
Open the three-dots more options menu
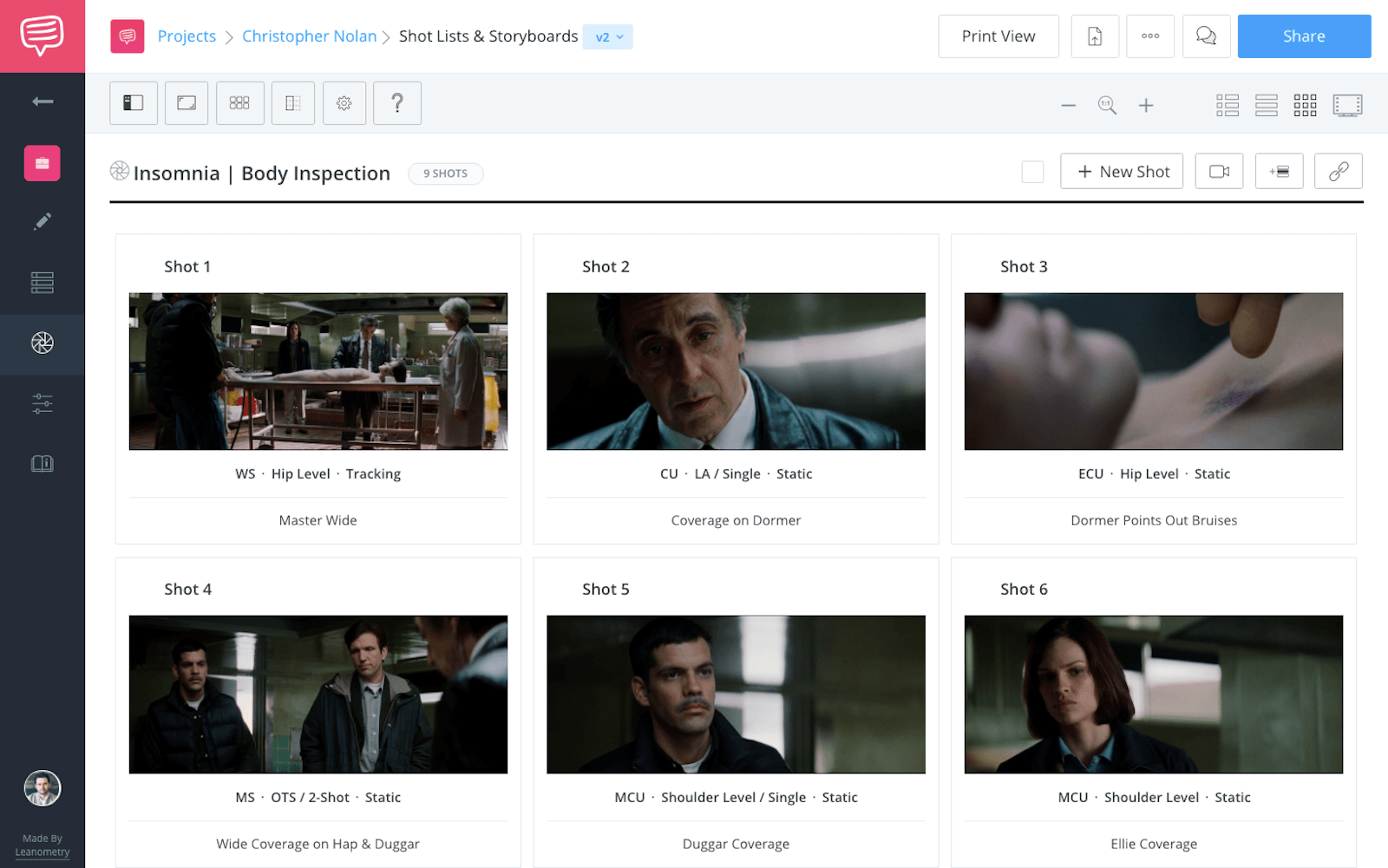click(x=1150, y=36)
